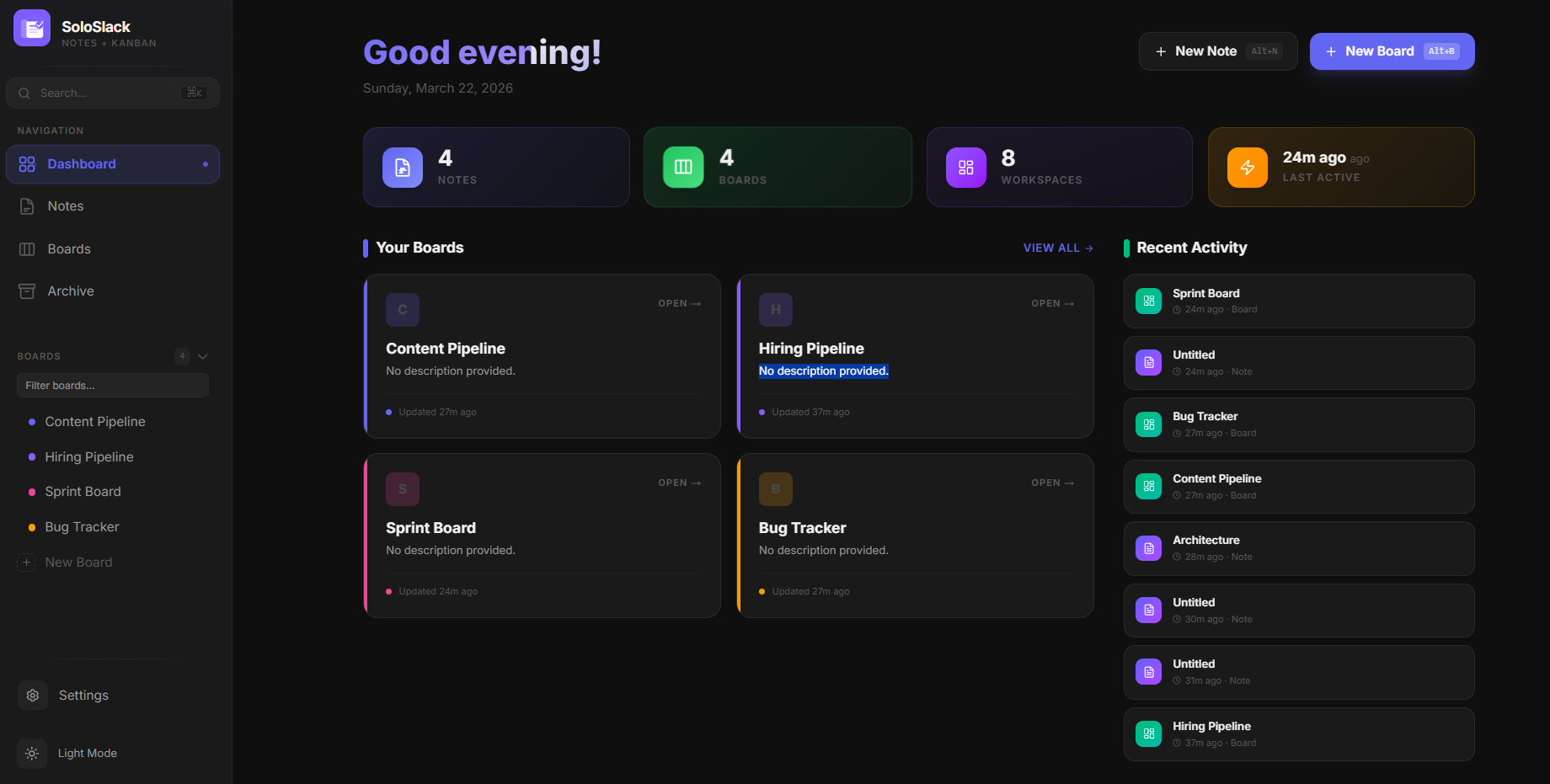Image resolution: width=1550 pixels, height=784 pixels.
Task: Click the green Boards stat icon
Action: (683, 167)
